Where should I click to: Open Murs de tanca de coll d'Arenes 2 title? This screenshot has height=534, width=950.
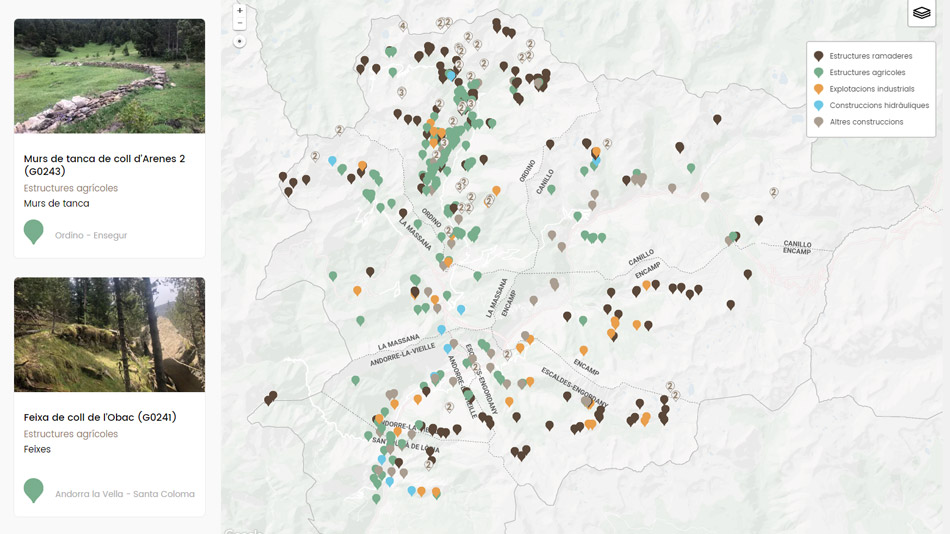pyautogui.click(x=104, y=165)
